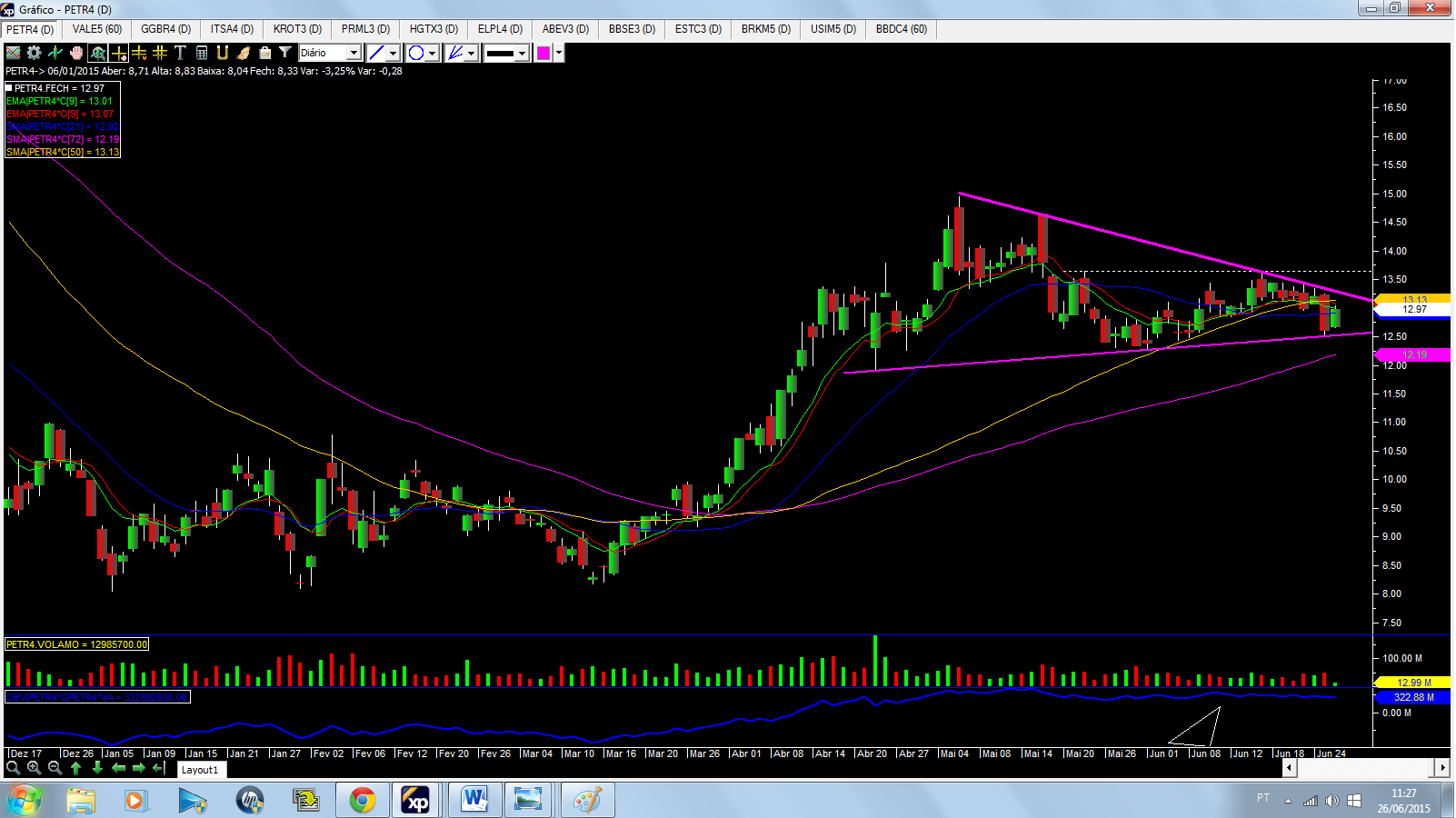The height and width of the screenshot is (818, 1456).
Task: Click the volume speaker tray icon
Action: pyautogui.click(x=1331, y=801)
